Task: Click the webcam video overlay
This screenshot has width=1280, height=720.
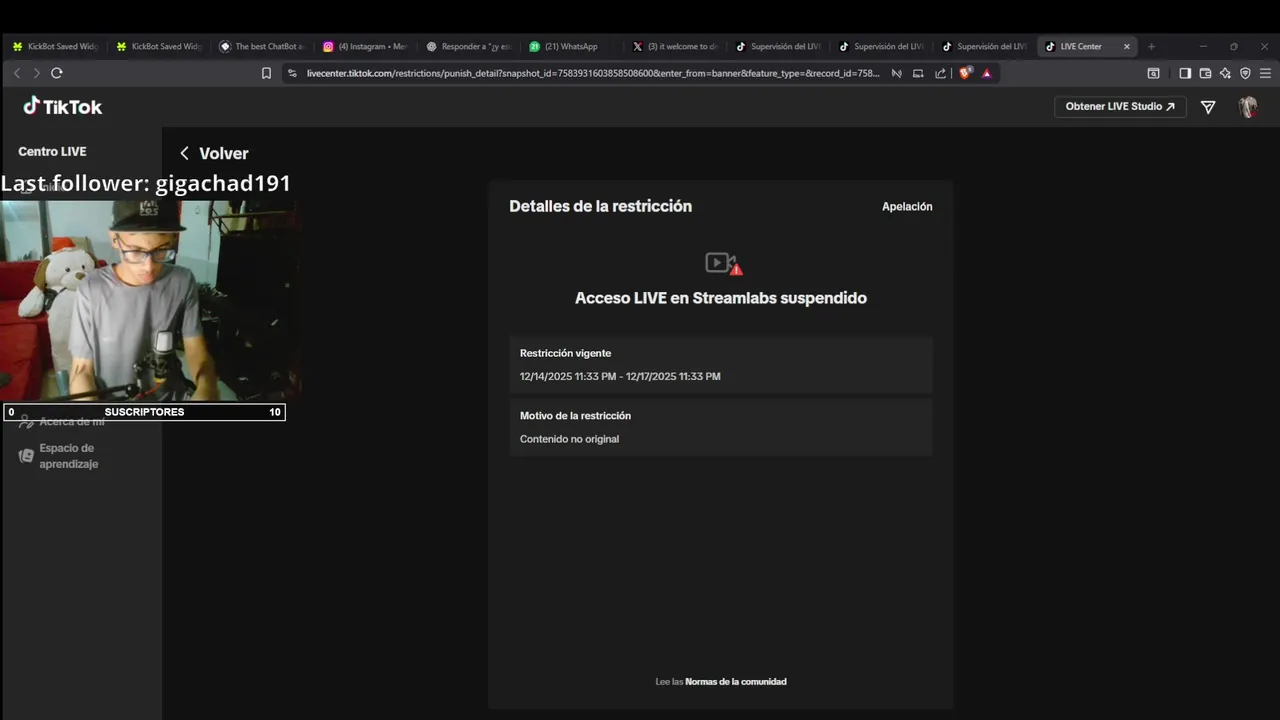Action: click(x=150, y=300)
